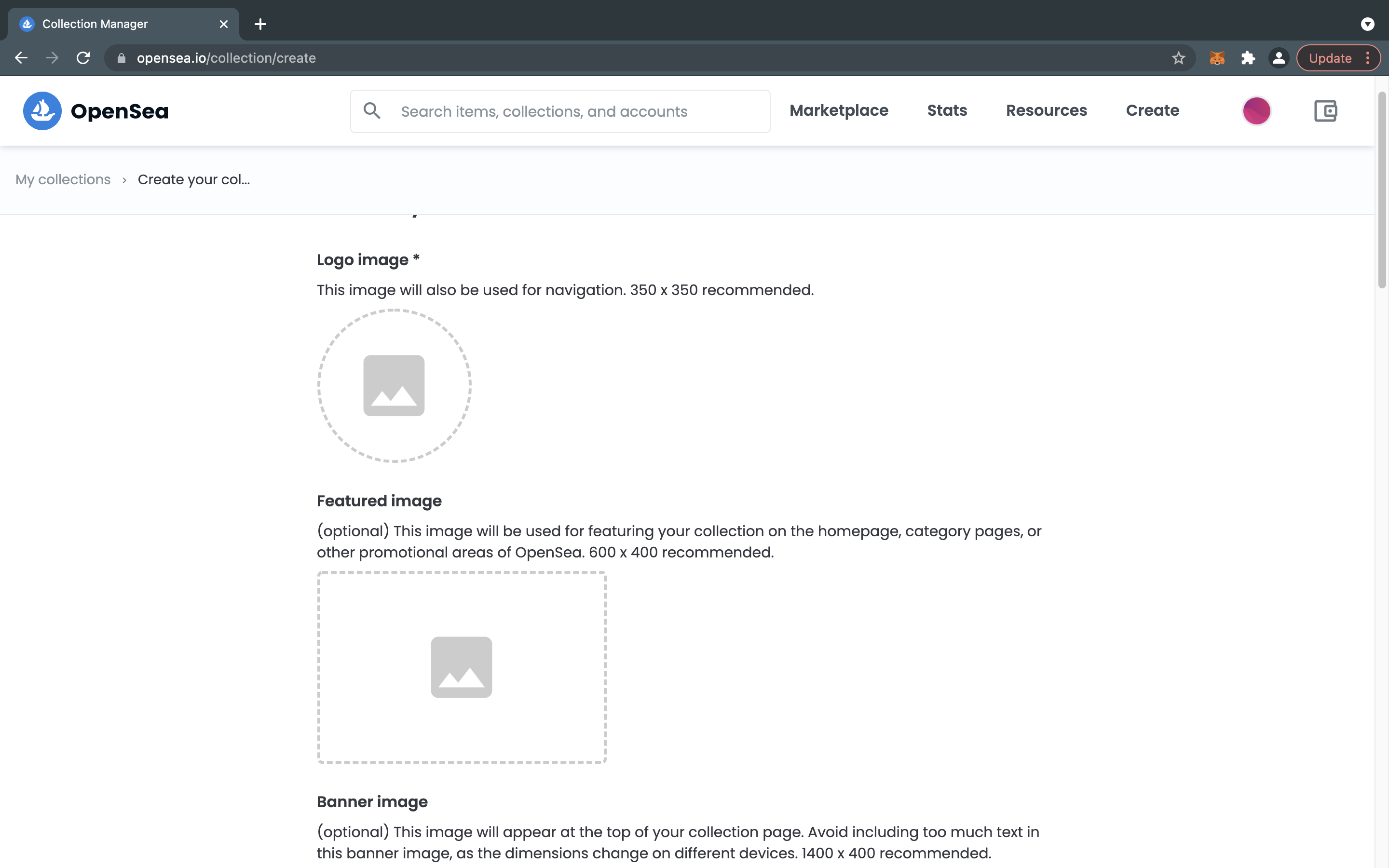The image size is (1389, 868).
Task: Open the Marketplace menu
Action: tap(839, 110)
